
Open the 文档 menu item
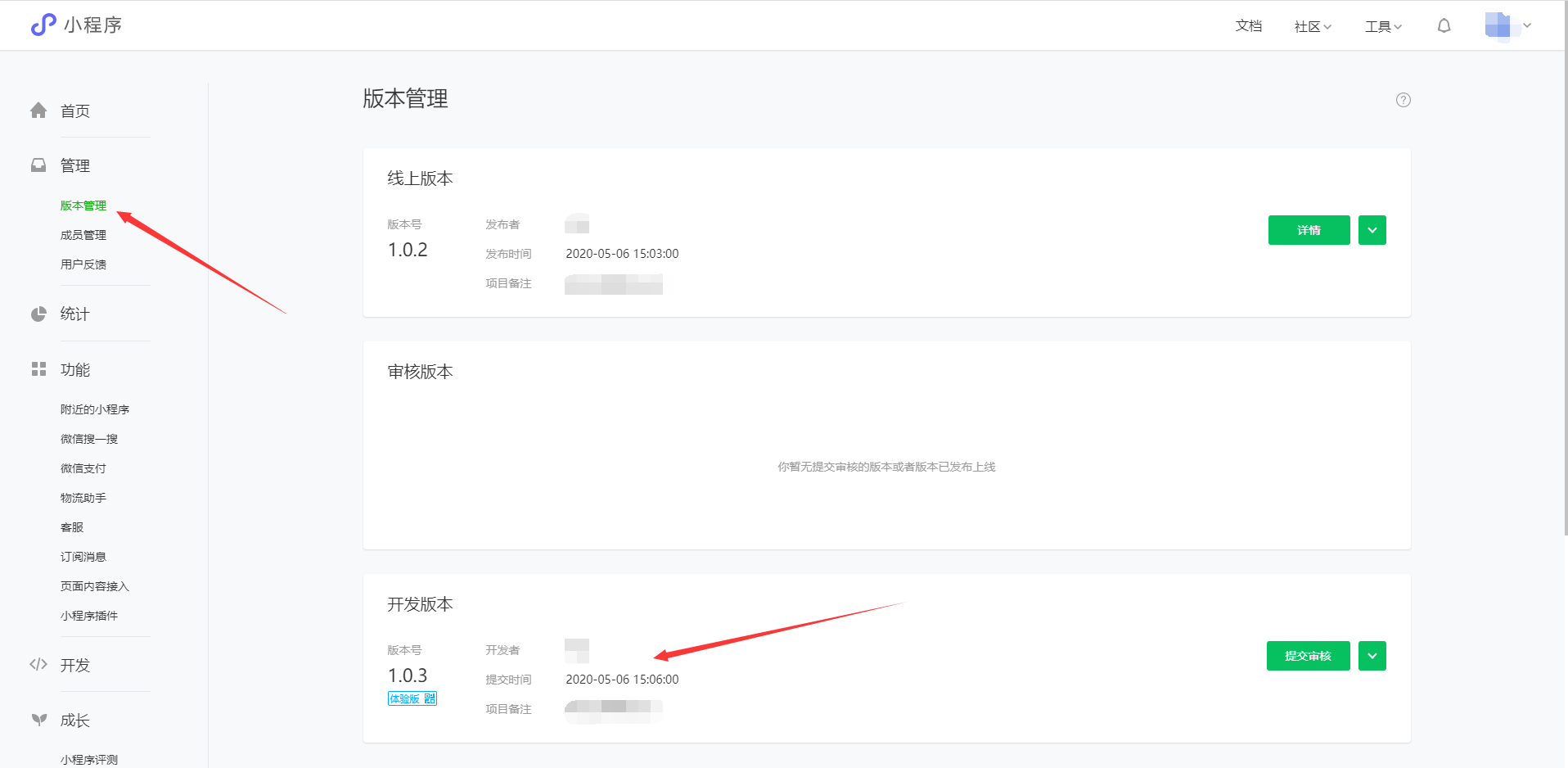[1248, 25]
